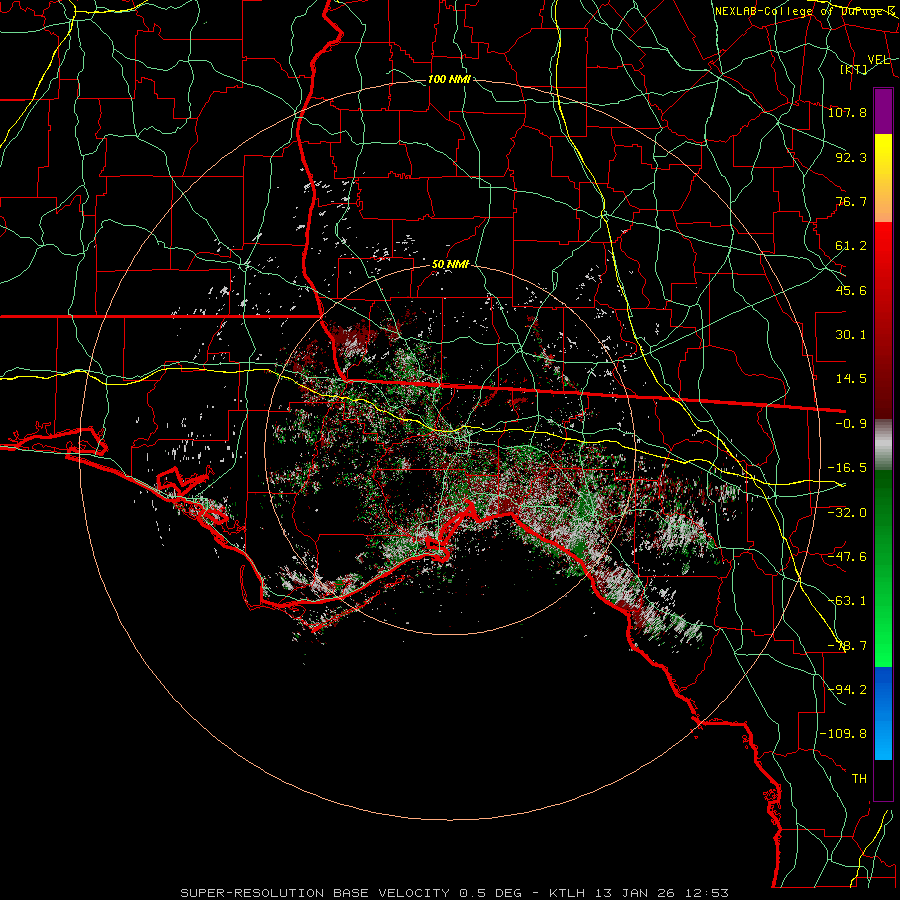Click the 'SUPER-RESOLUTION BASE VELOCITY' caption
900x900 pixels.
click(315, 893)
